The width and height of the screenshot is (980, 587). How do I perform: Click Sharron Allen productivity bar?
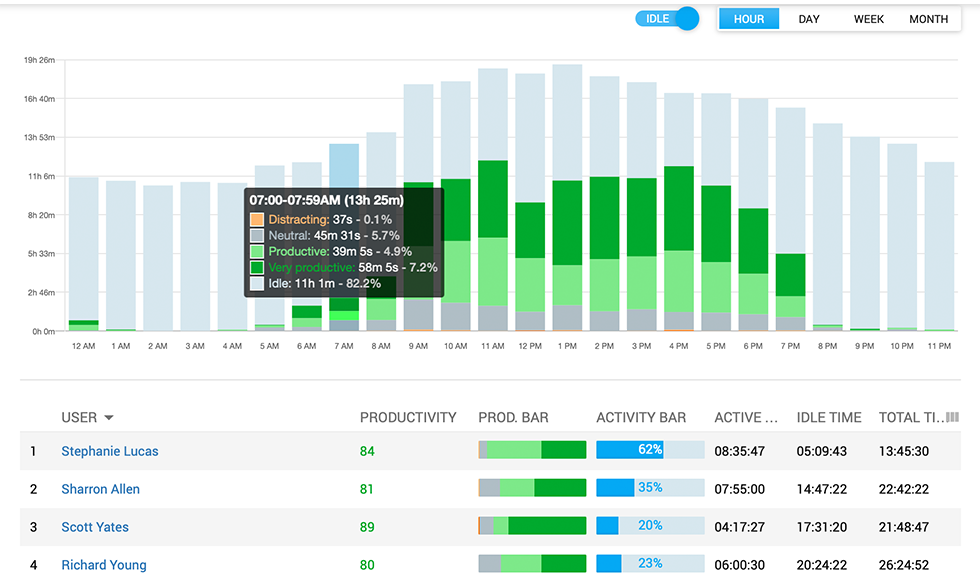[x=532, y=488]
